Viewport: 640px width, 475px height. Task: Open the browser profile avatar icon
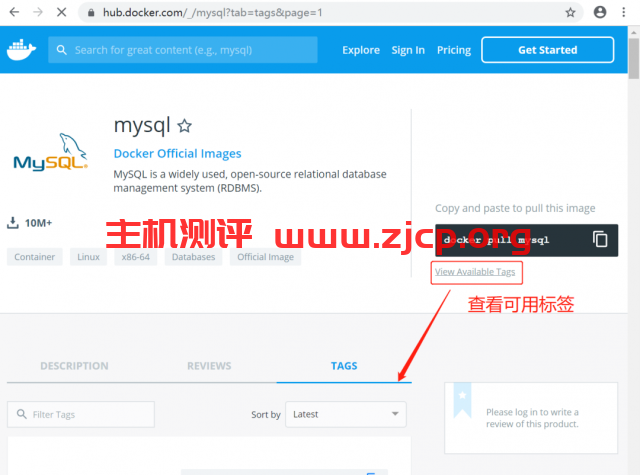[600, 12]
